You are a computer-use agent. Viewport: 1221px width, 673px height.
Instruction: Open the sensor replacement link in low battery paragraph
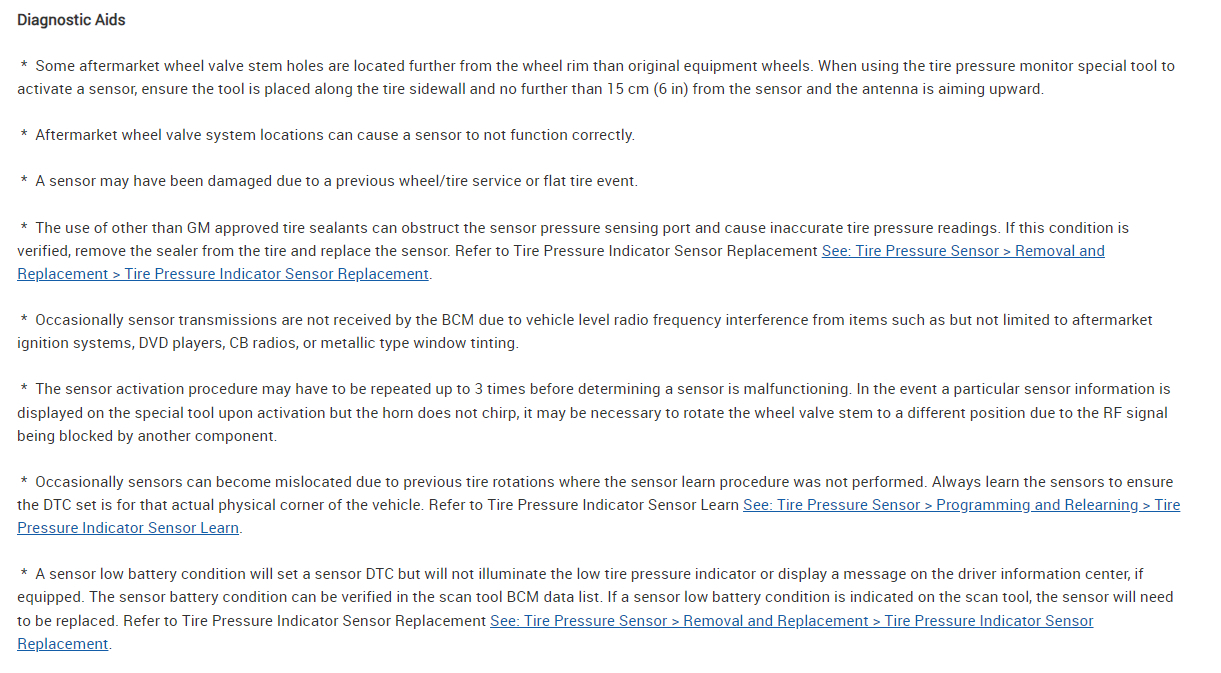coord(790,621)
